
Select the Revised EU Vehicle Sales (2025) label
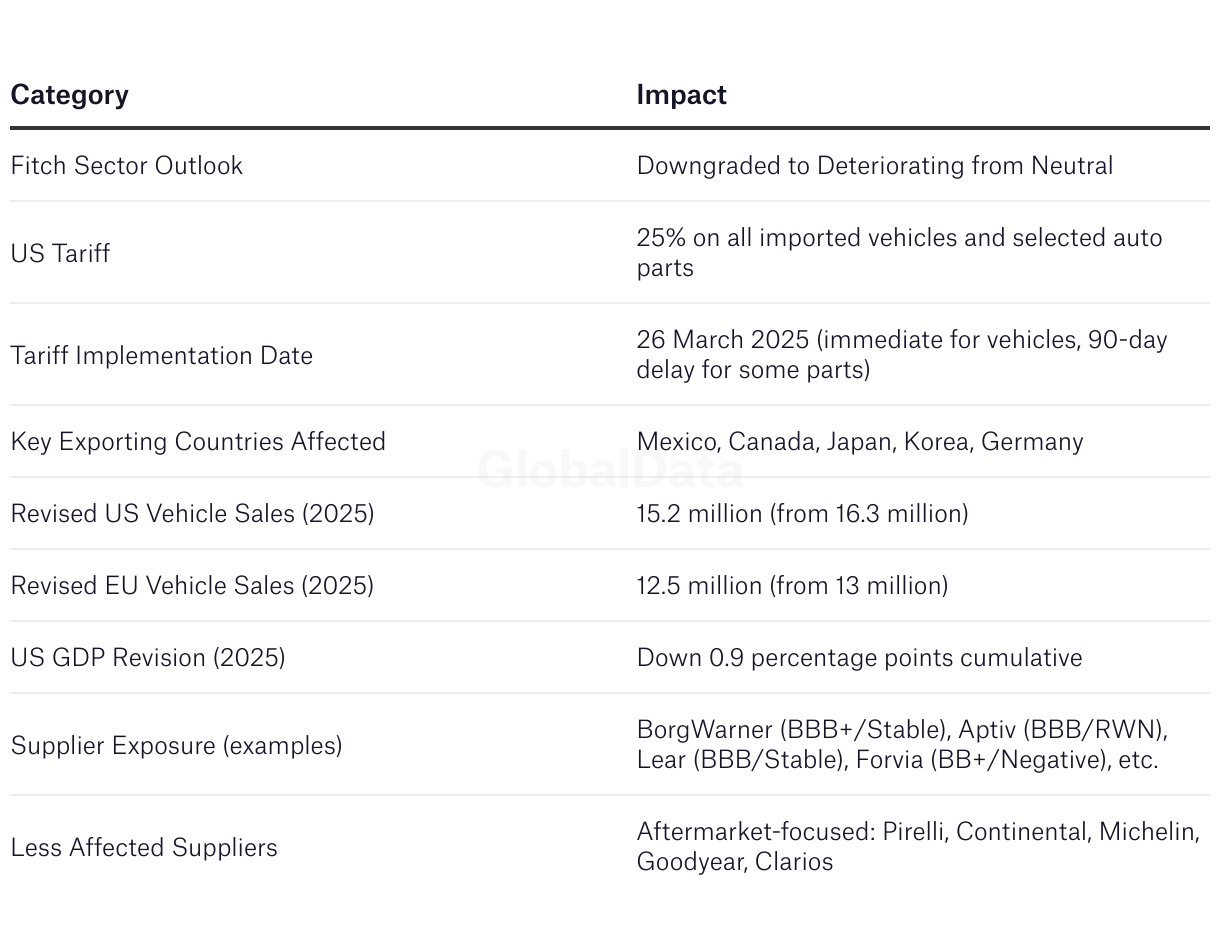[x=192, y=585]
